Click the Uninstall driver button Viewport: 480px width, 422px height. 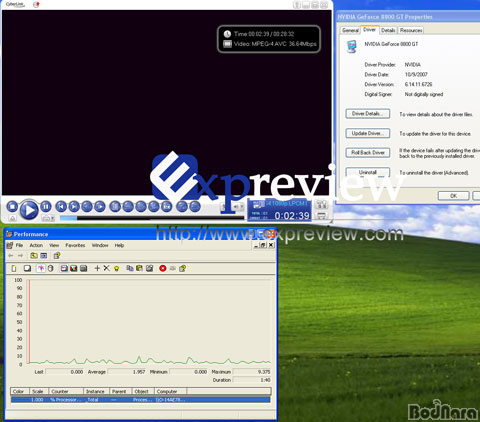coord(368,172)
